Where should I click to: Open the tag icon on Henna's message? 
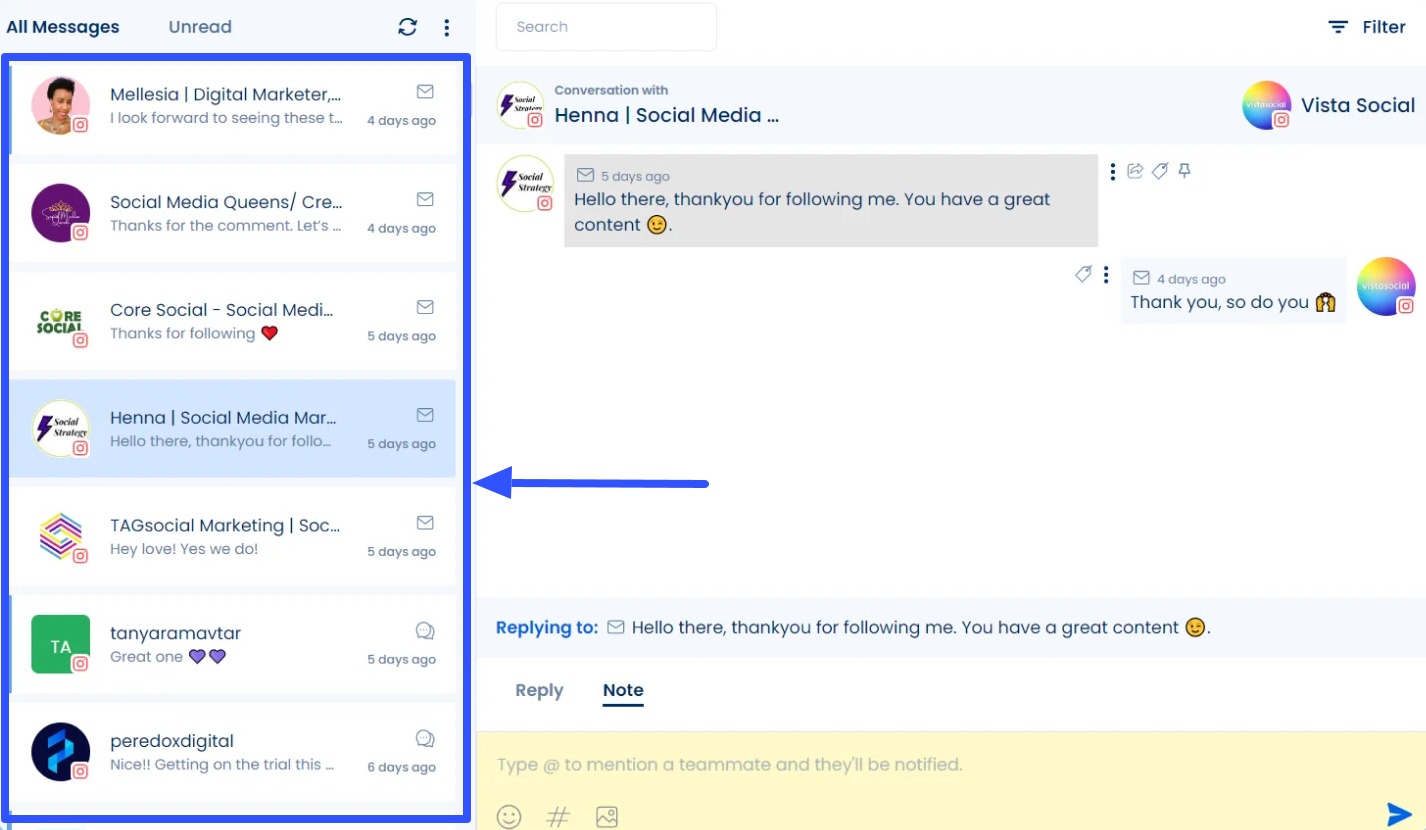click(x=1160, y=171)
